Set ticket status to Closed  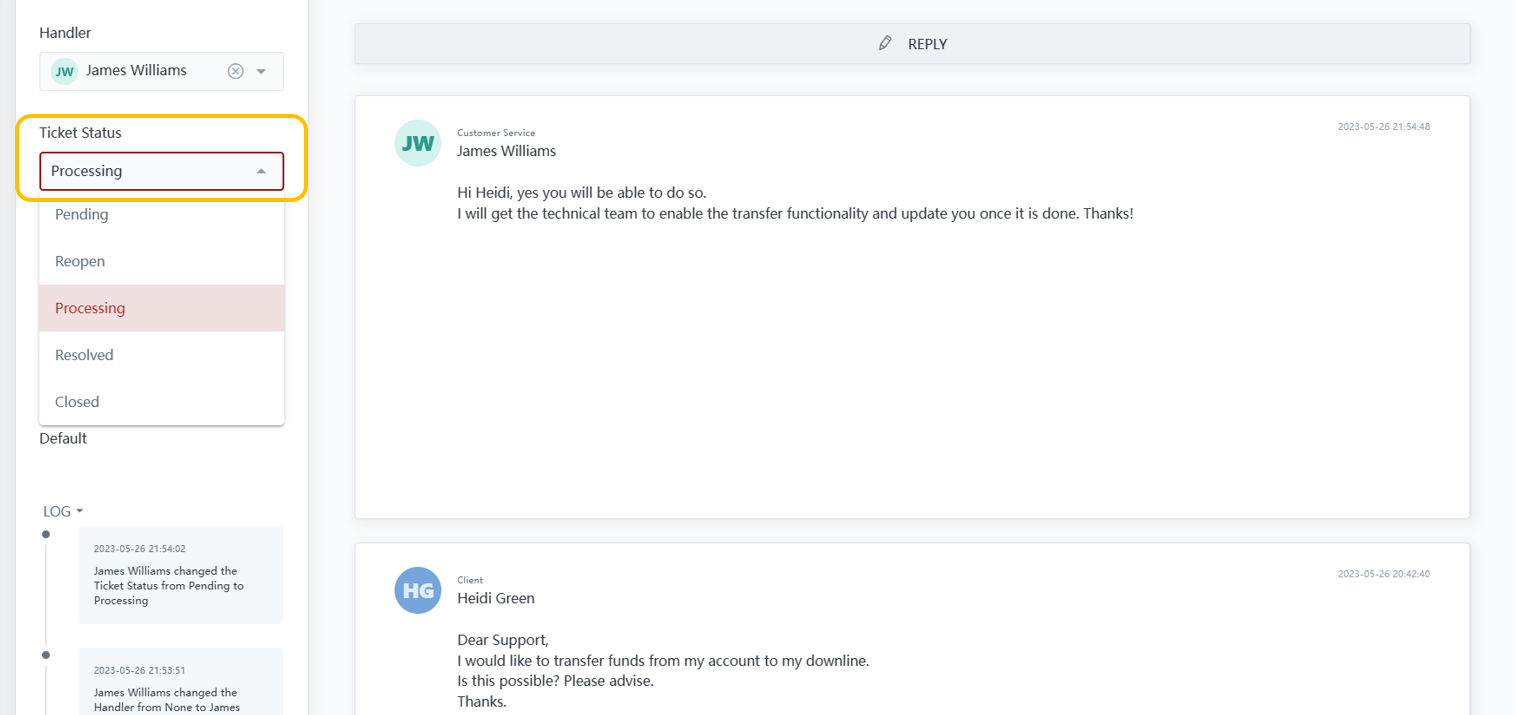pyautogui.click(x=77, y=402)
